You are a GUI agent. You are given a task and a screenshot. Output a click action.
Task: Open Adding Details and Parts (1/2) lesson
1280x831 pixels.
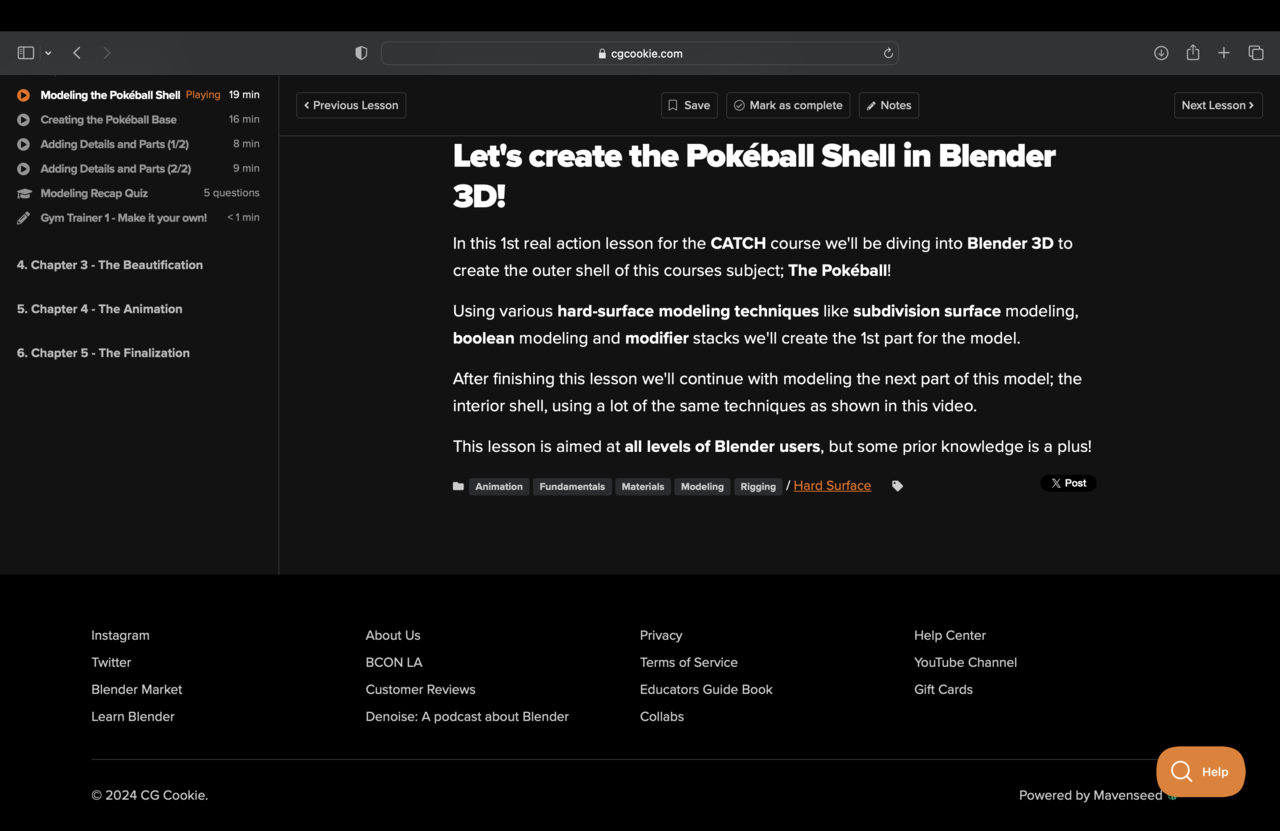click(114, 144)
